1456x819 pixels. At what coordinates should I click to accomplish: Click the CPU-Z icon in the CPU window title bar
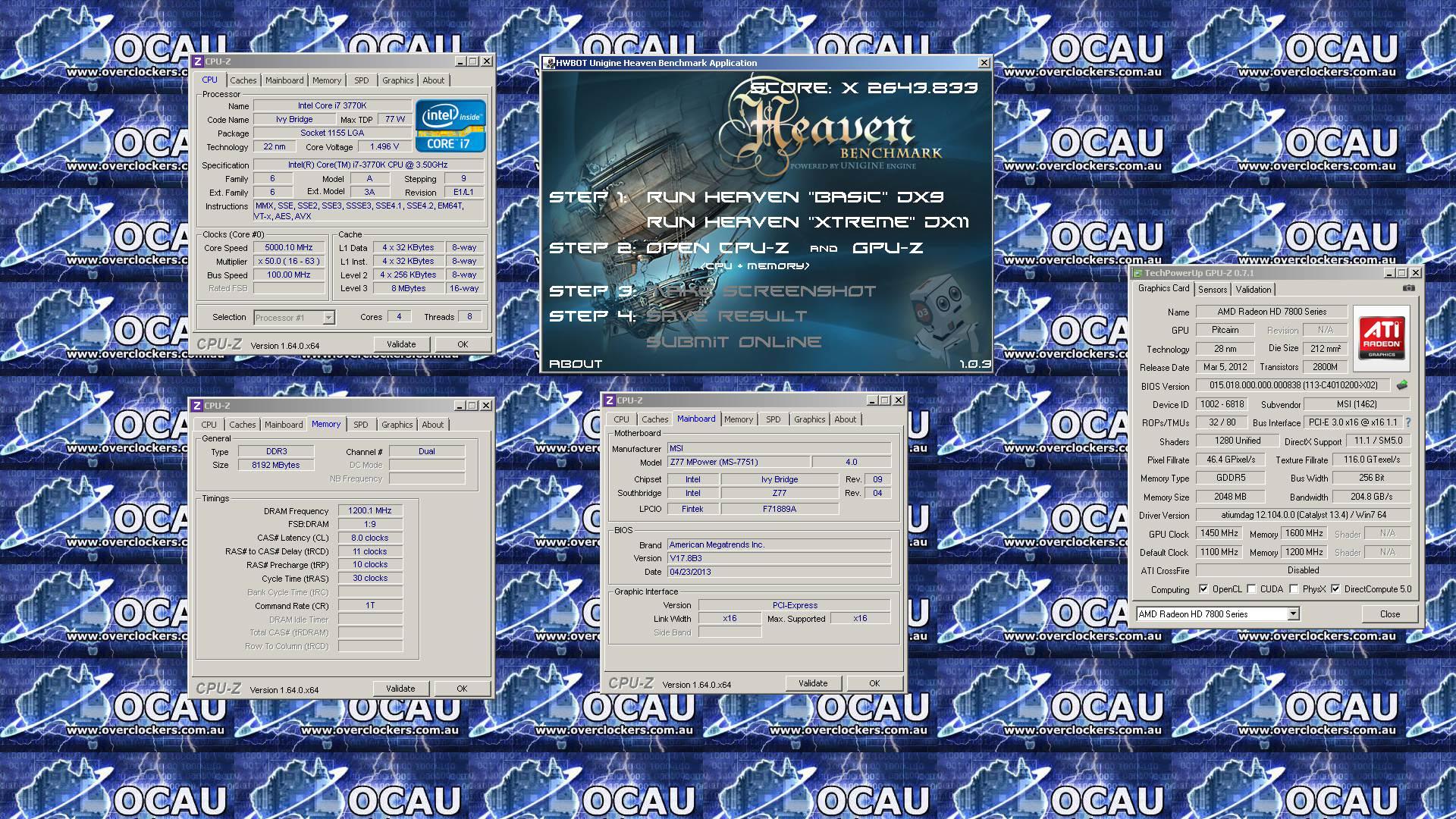[198, 61]
